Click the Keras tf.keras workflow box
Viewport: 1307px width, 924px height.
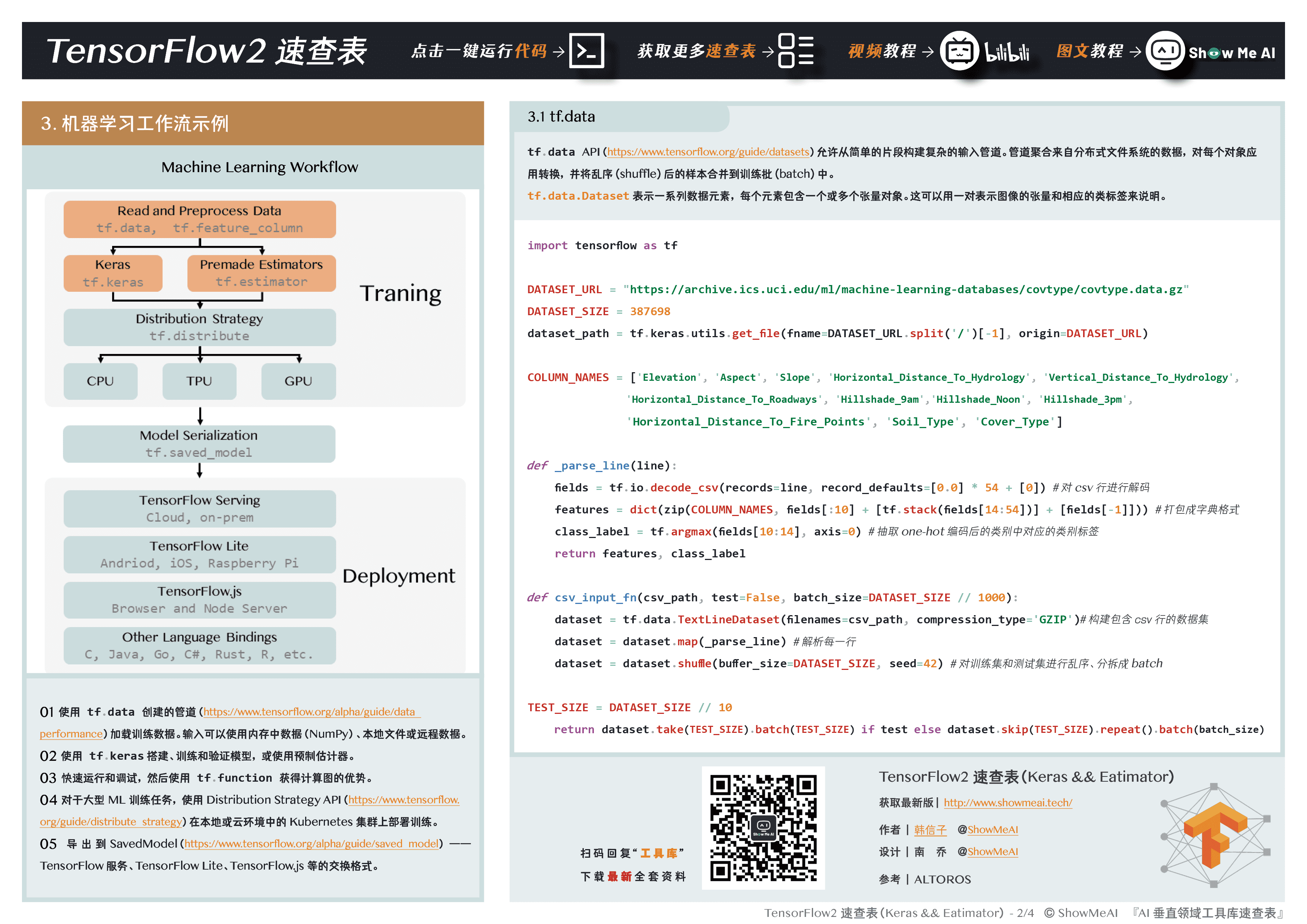pos(113,273)
